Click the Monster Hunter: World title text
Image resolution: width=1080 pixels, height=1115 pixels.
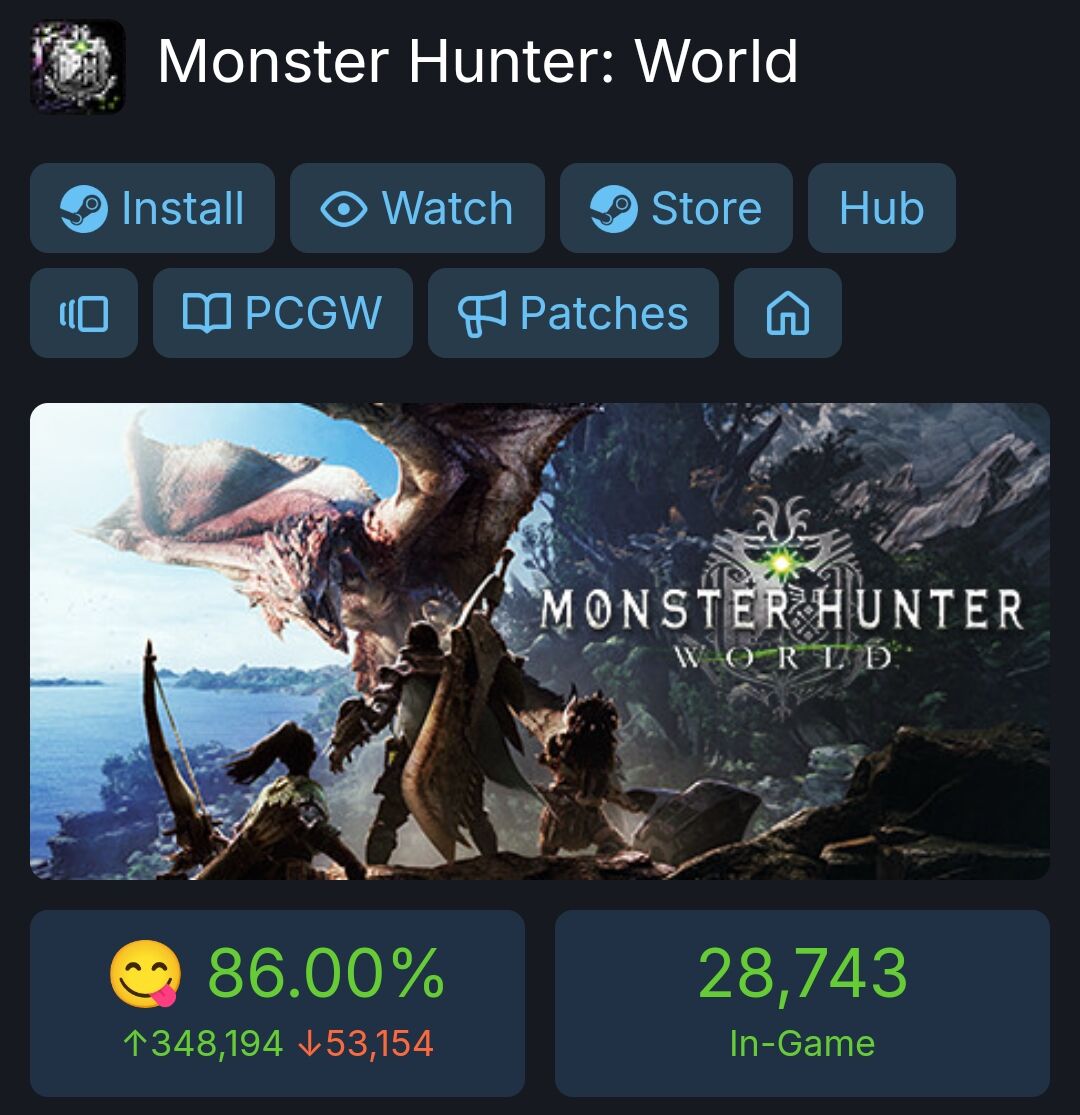(x=478, y=61)
